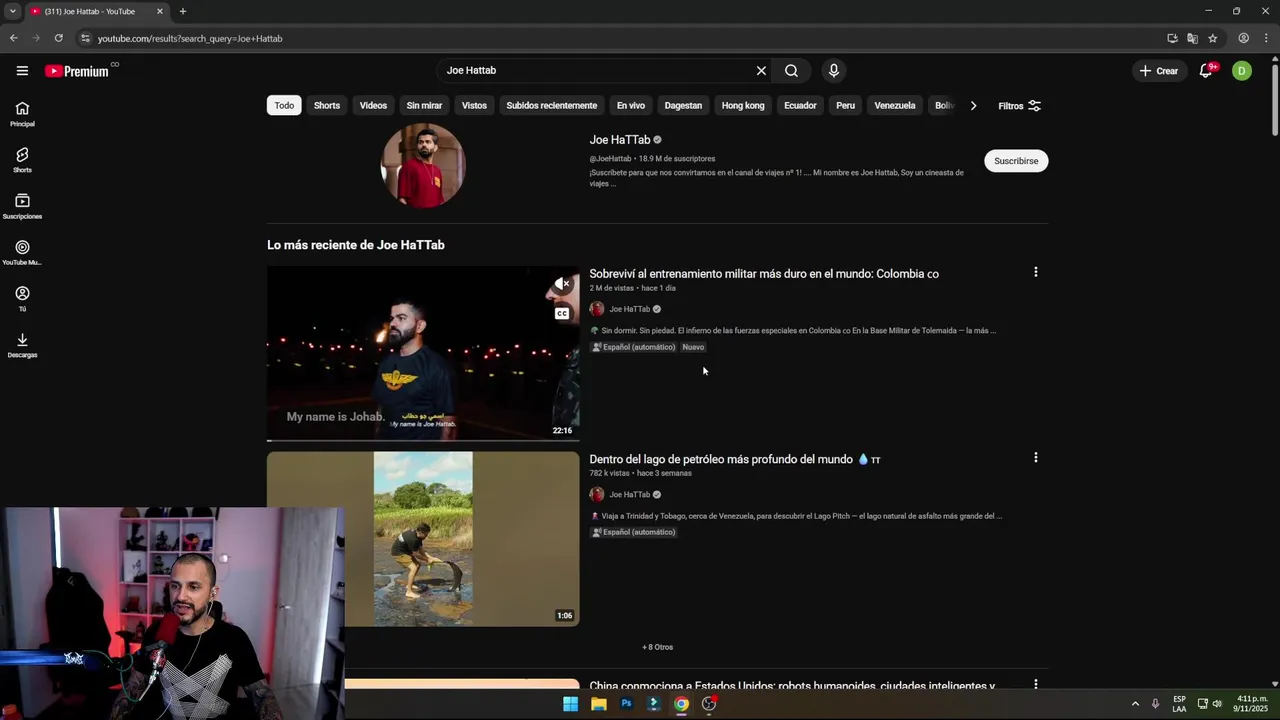Select the Venezuela chip
Screen dimensions: 1280x720
pos(895,106)
